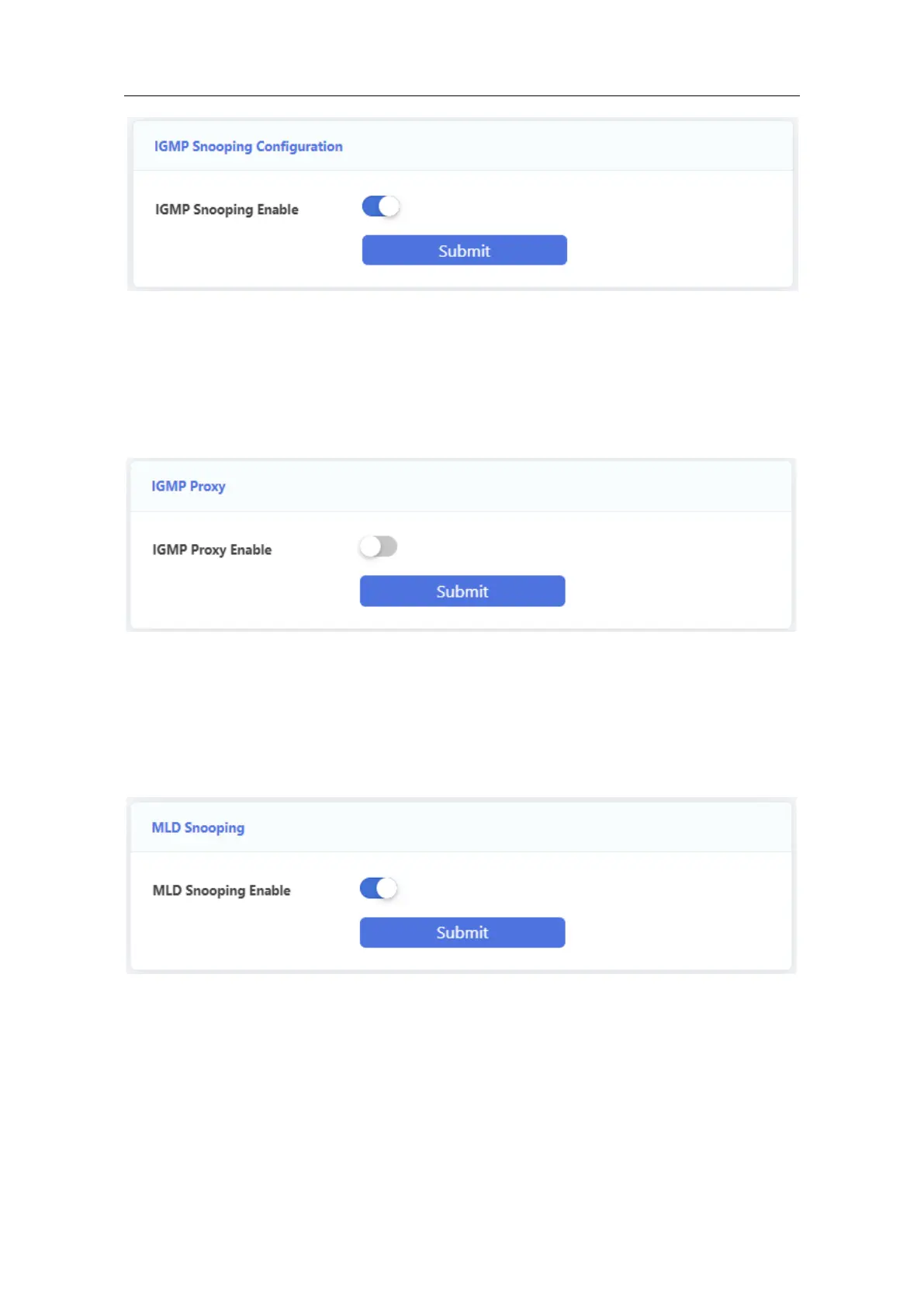924x1307 pixels.
Task: Enable the IGMP Proxy switch
Action: click(378, 546)
